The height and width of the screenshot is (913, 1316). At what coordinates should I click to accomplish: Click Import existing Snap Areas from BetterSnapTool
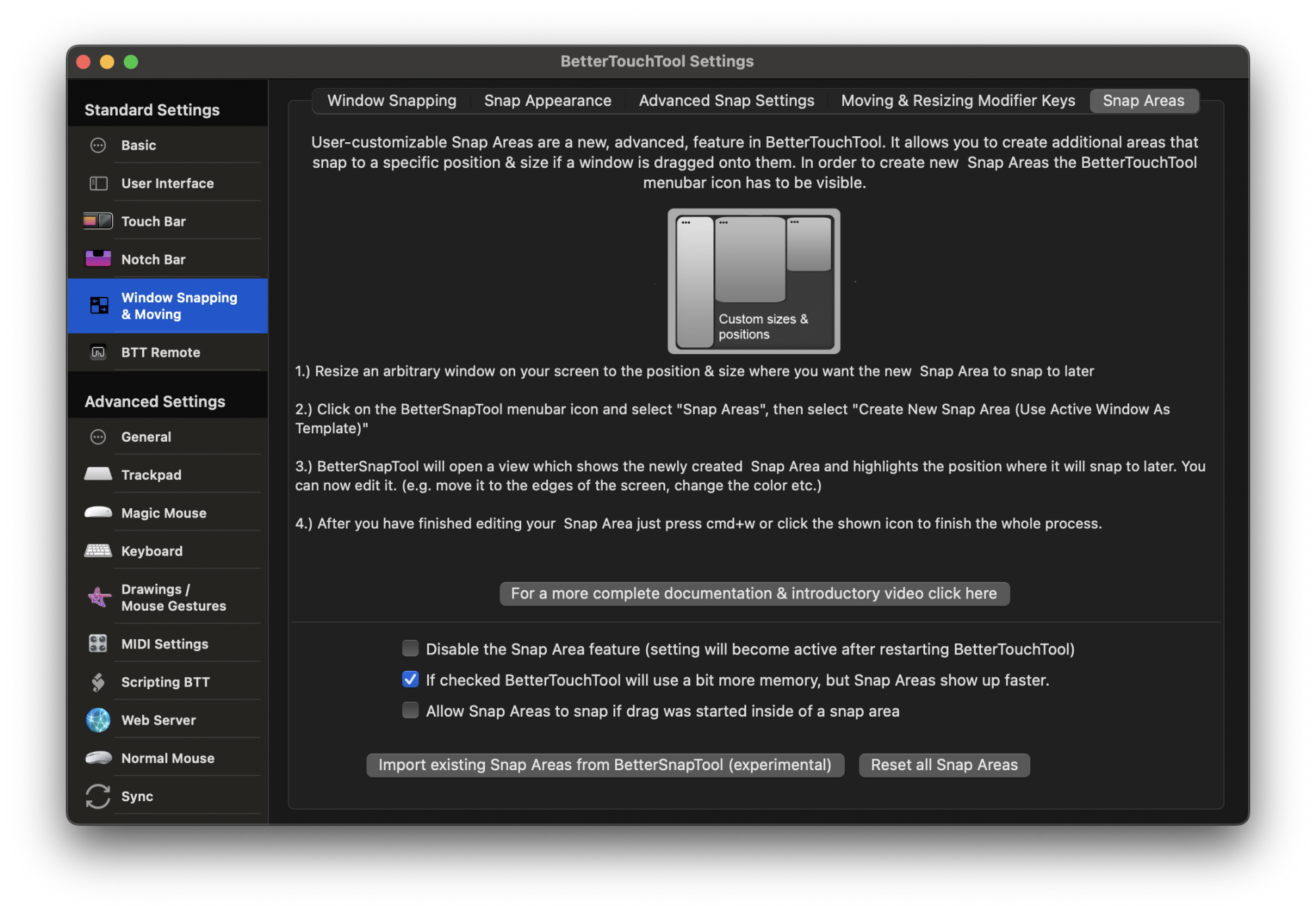pyautogui.click(x=605, y=765)
